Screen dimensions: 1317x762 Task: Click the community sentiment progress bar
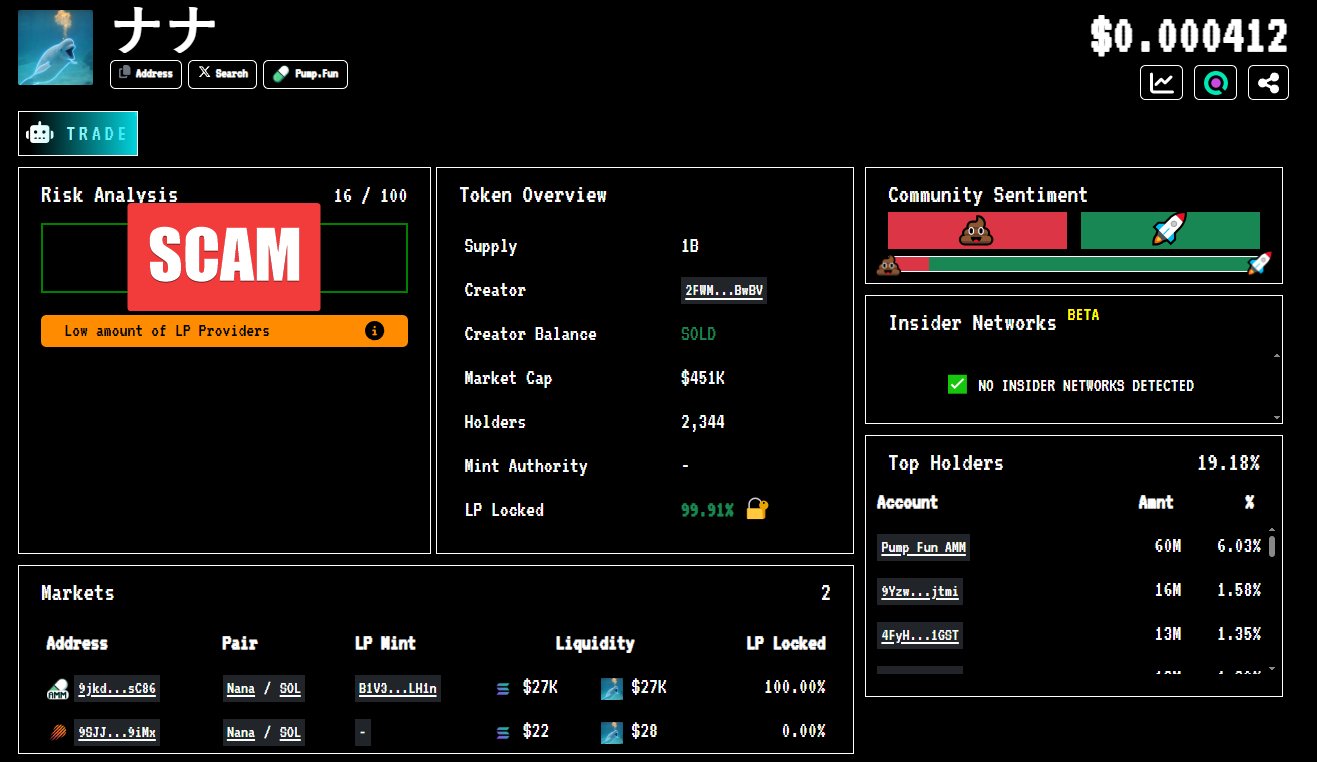[x=1074, y=264]
